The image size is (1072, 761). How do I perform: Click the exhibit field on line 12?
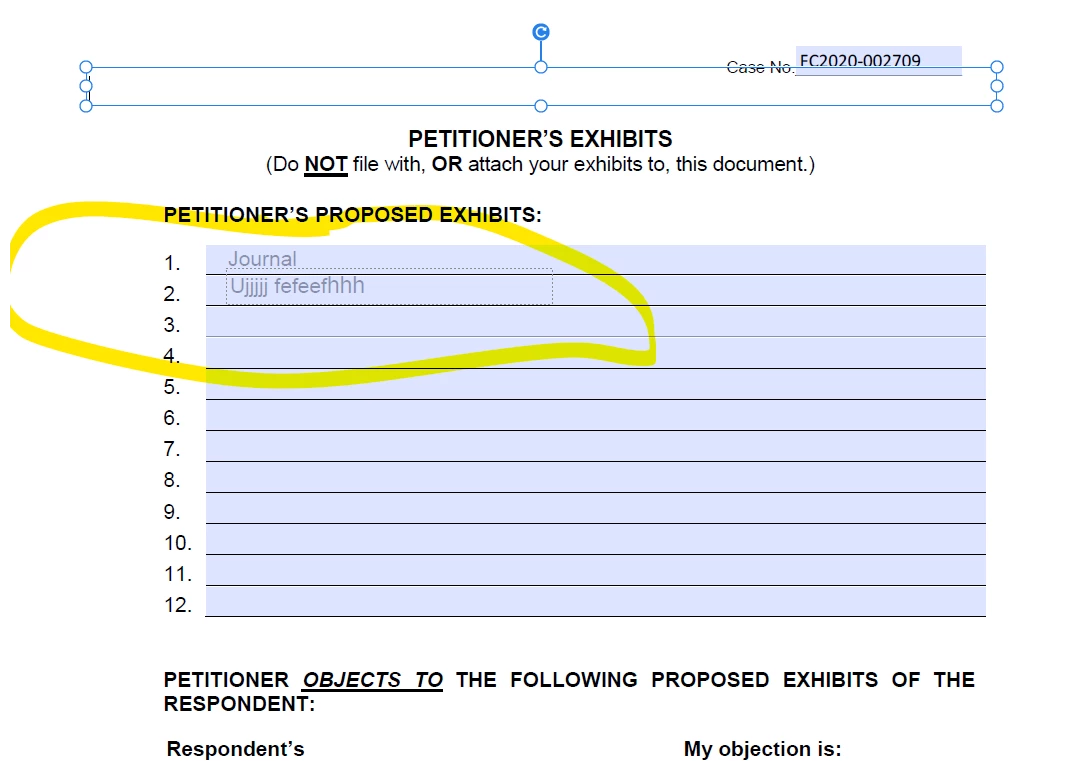point(595,602)
